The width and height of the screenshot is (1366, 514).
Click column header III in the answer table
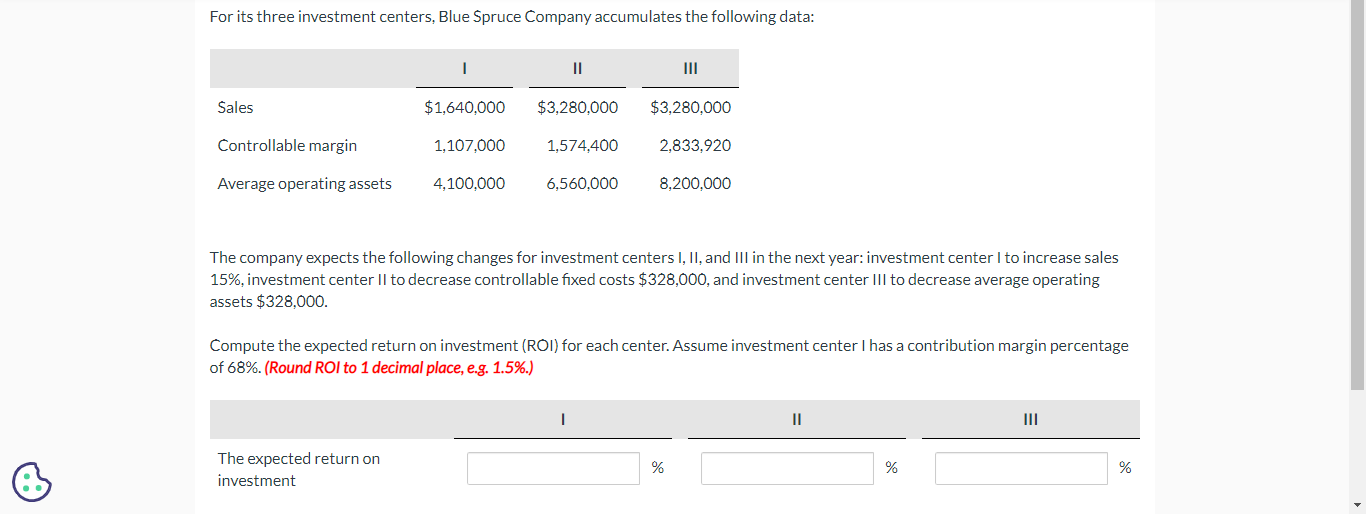(x=1030, y=420)
